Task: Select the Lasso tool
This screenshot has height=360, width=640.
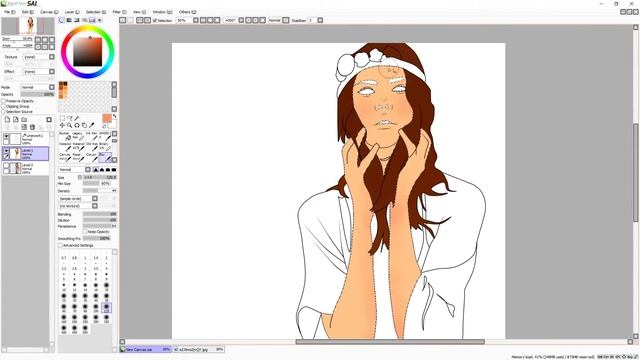Action: click(x=70, y=118)
